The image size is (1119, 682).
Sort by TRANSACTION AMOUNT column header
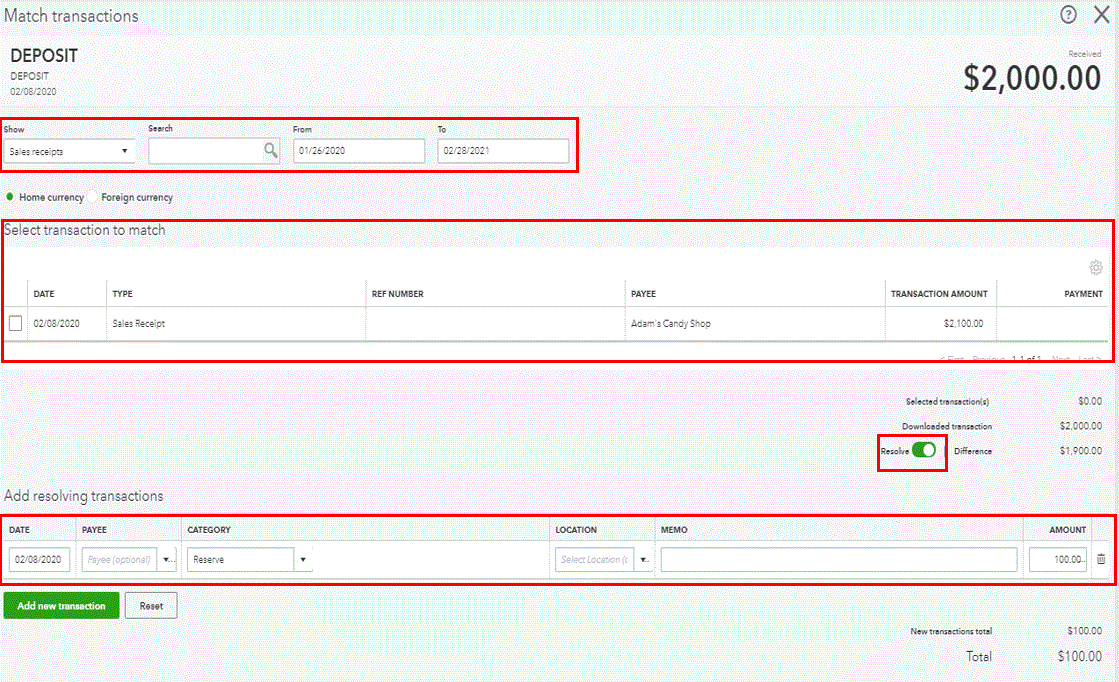[939, 294]
